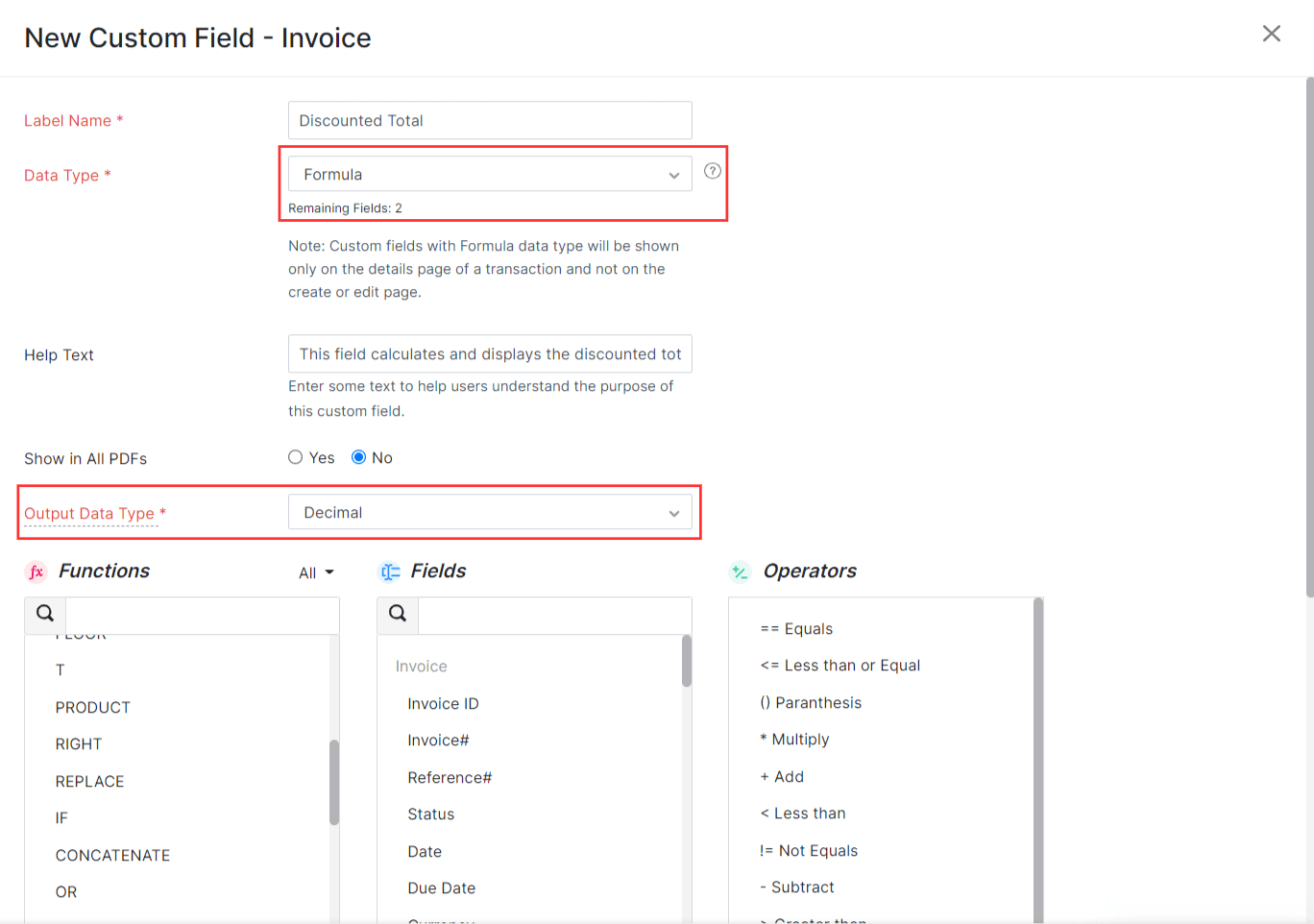Insert the Multiply operator
This screenshot has height=924, width=1314.
pos(793,739)
